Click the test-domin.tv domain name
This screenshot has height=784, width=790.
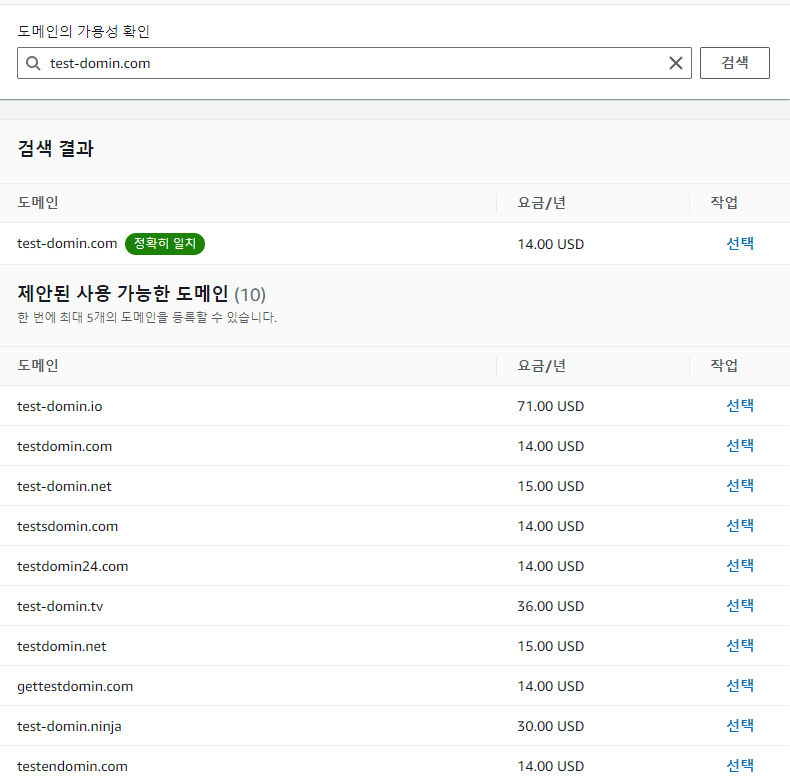tap(60, 606)
